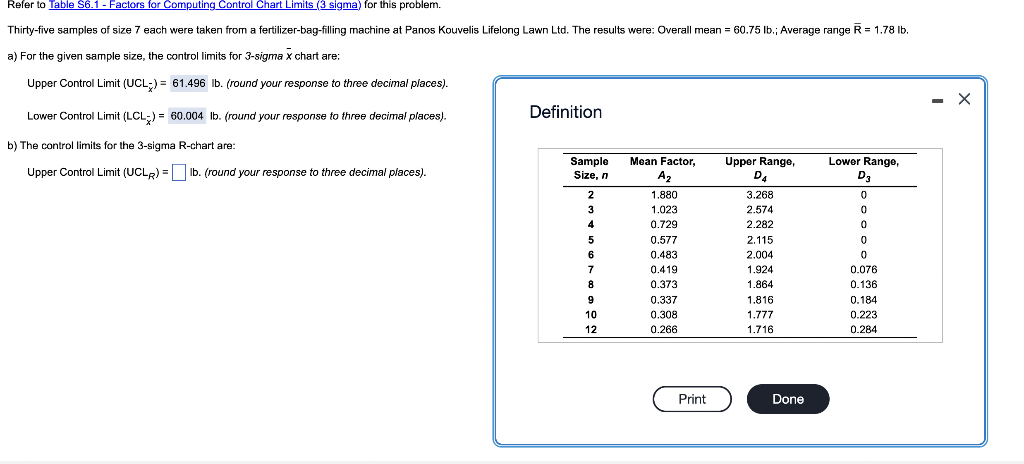This screenshot has width=1024, height=464.
Task: Click the A2 value 1.023
Action: (664, 210)
